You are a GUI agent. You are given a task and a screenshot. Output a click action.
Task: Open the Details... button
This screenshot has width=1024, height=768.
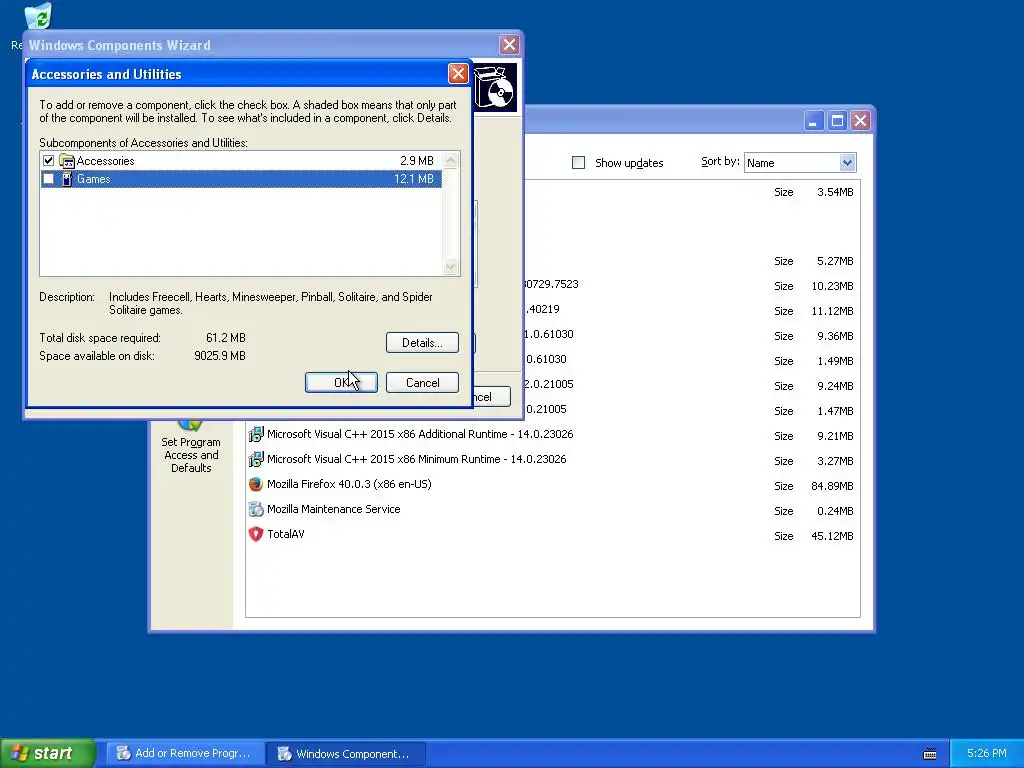[x=422, y=343]
